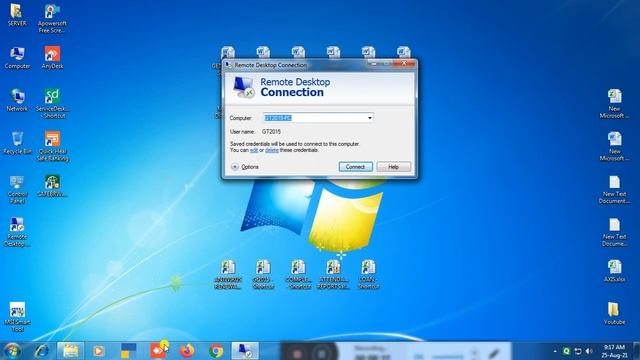Close the Remote Desktop Connection dialog
Screen dimensions: 640x360
pos(404,63)
